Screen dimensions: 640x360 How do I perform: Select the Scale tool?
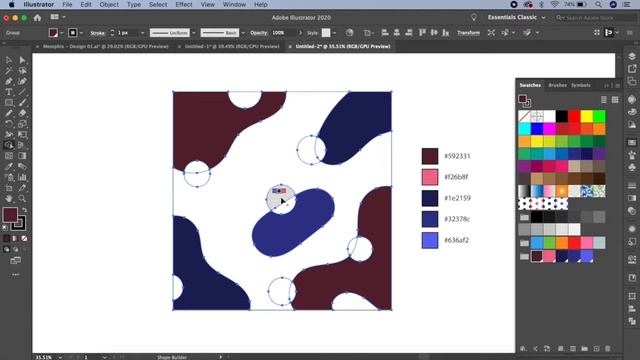pyautogui.click(x=22, y=124)
